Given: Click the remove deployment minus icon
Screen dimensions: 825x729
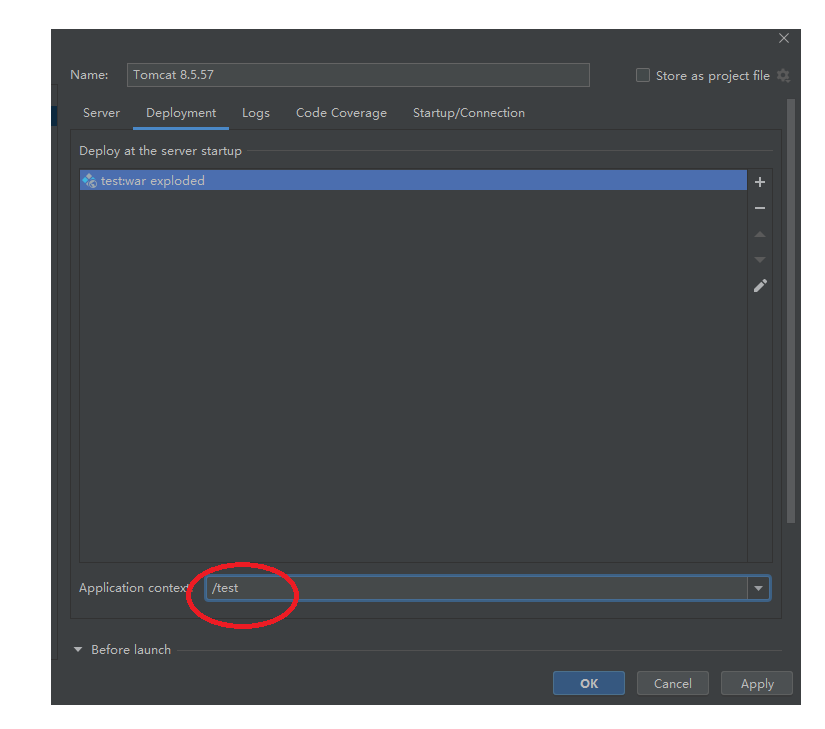Looking at the screenshot, I should point(760,208).
